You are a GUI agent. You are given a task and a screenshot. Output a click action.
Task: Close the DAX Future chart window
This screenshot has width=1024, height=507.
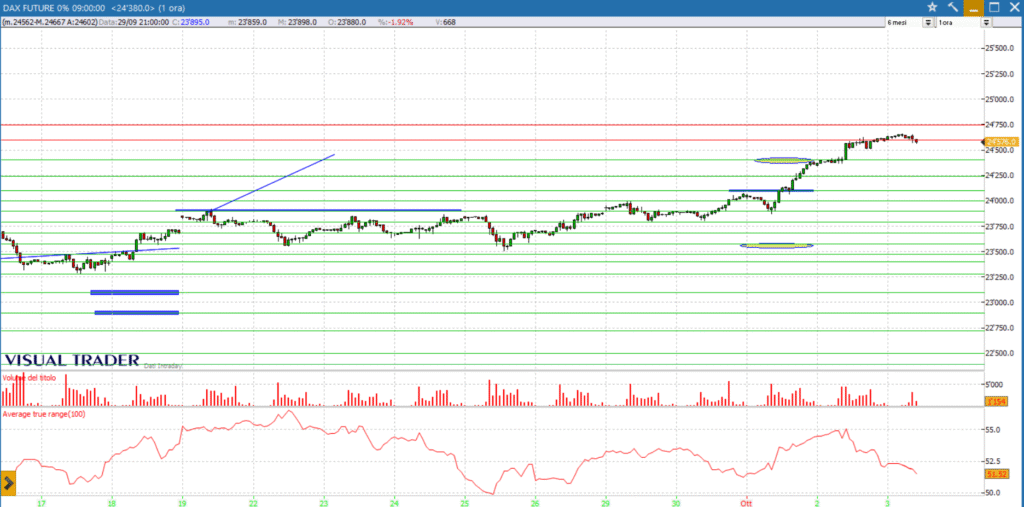[x=1013, y=7]
